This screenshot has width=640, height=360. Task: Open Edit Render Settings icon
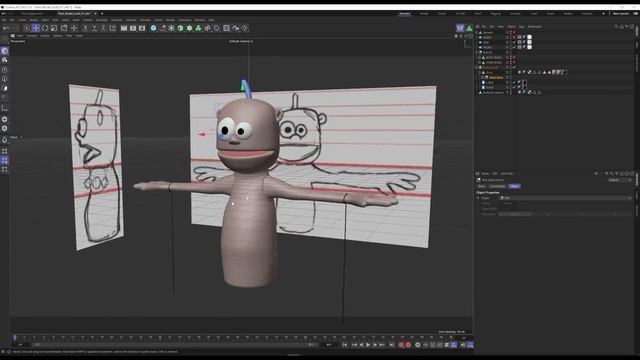[x=142, y=28]
